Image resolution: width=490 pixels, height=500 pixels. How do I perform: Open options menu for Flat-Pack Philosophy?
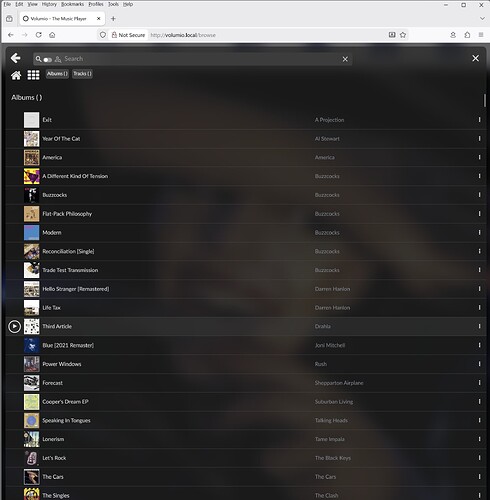click(479, 213)
